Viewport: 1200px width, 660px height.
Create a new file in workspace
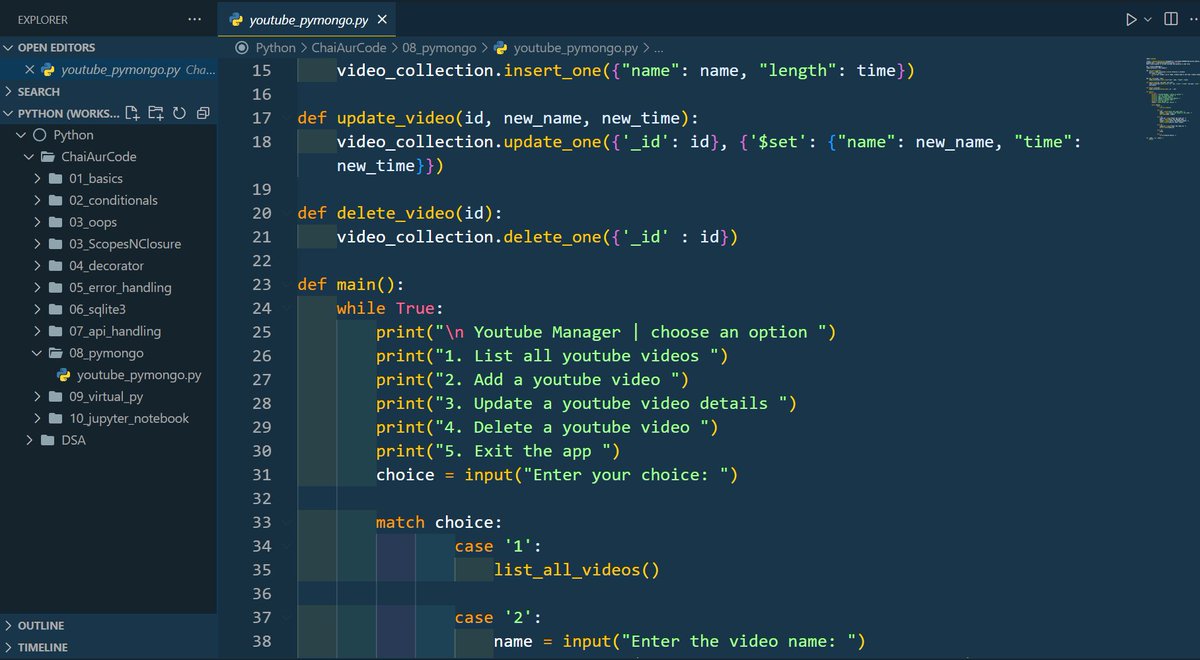click(x=132, y=113)
